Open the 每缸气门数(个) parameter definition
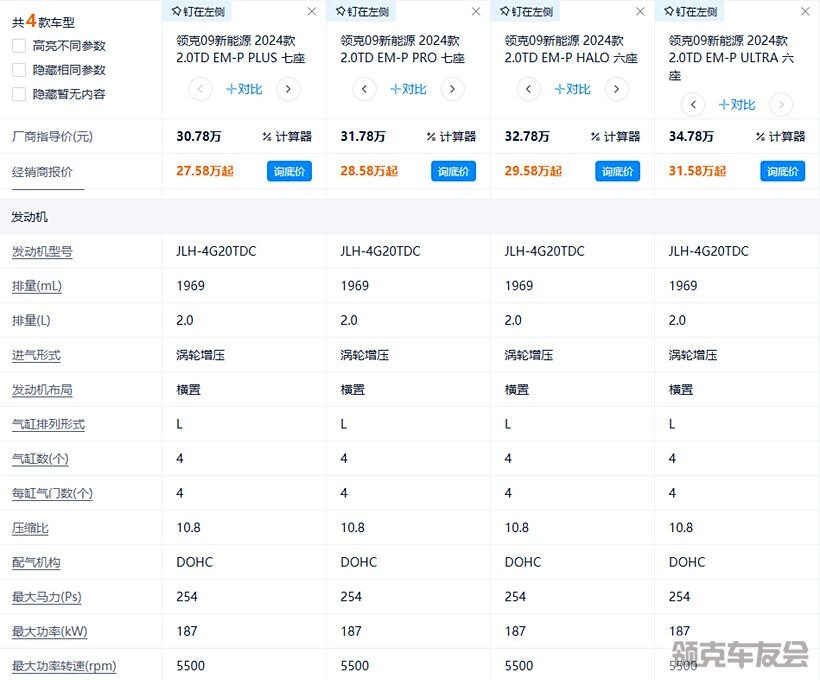The height and width of the screenshot is (680, 820). coord(52,493)
